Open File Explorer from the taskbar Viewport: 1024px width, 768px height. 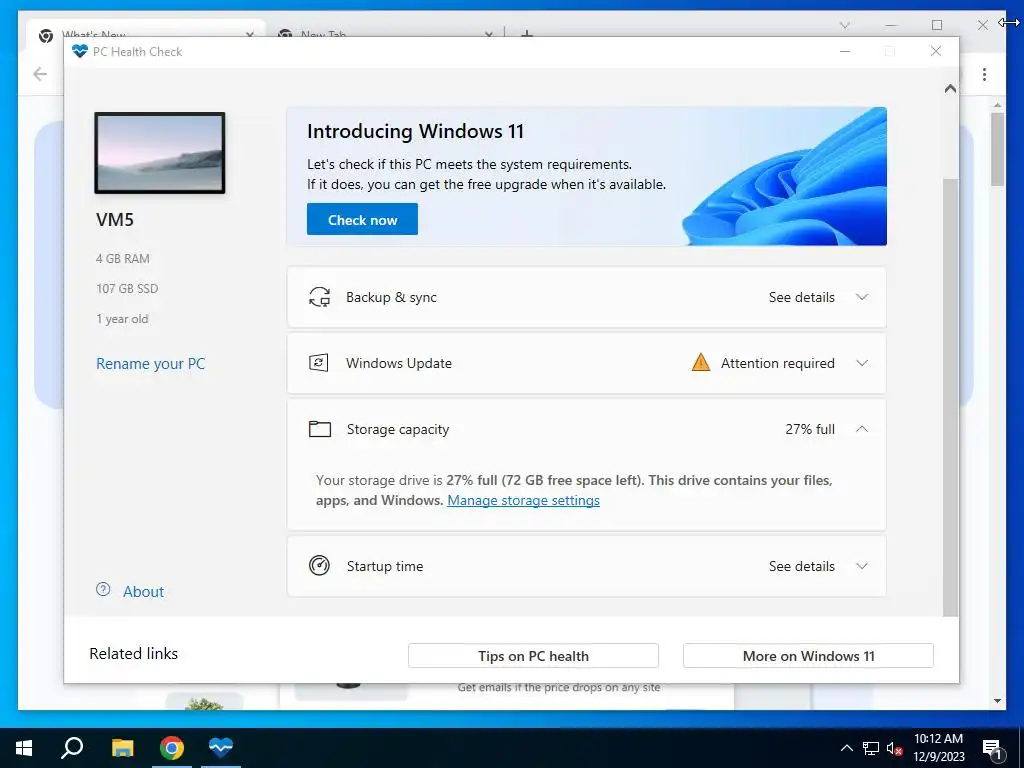(122, 748)
